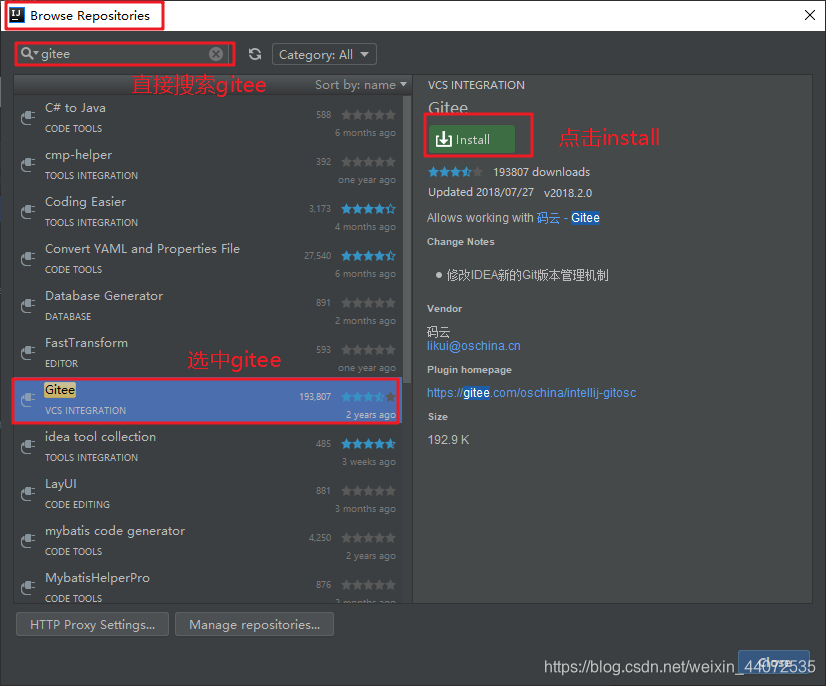The height and width of the screenshot is (686, 826).
Task: Select the Database Generator plugin
Action: (208, 306)
